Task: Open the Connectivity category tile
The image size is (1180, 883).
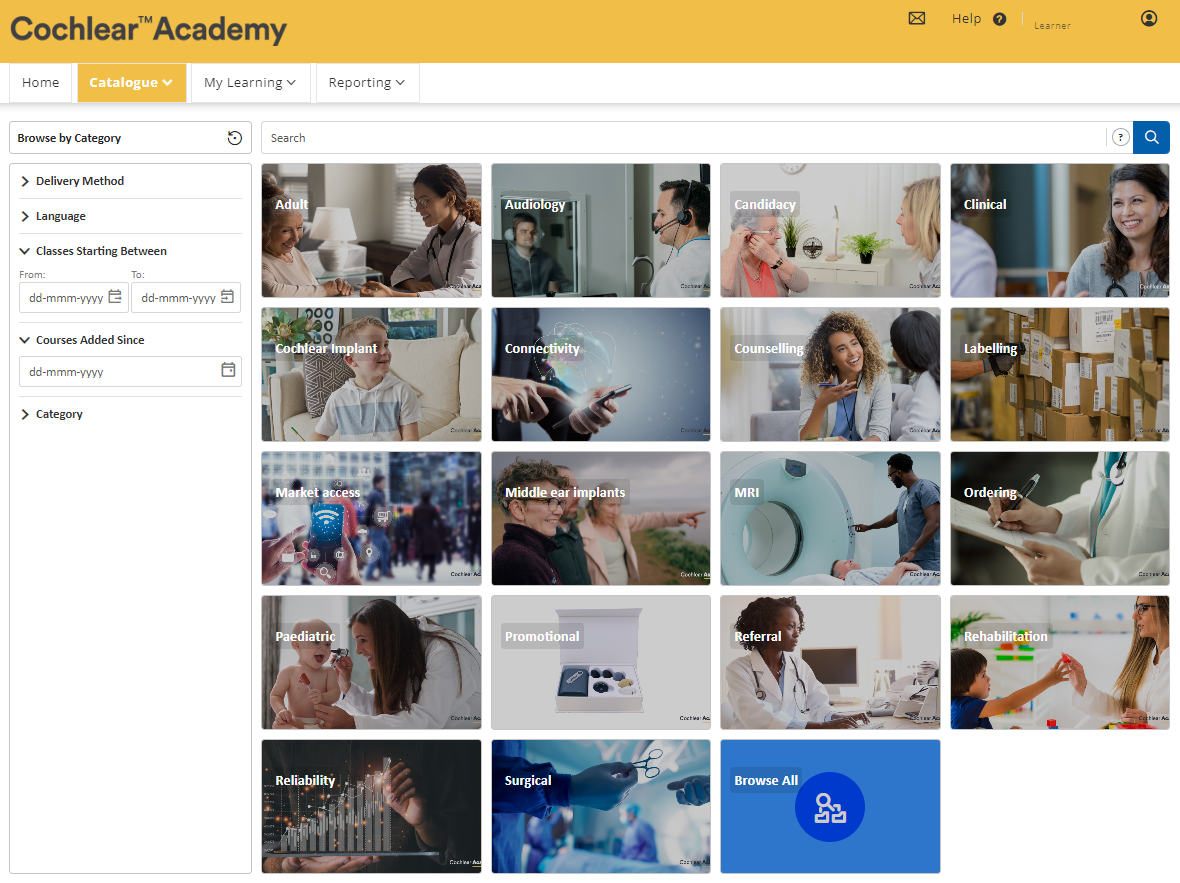Action: pos(601,374)
